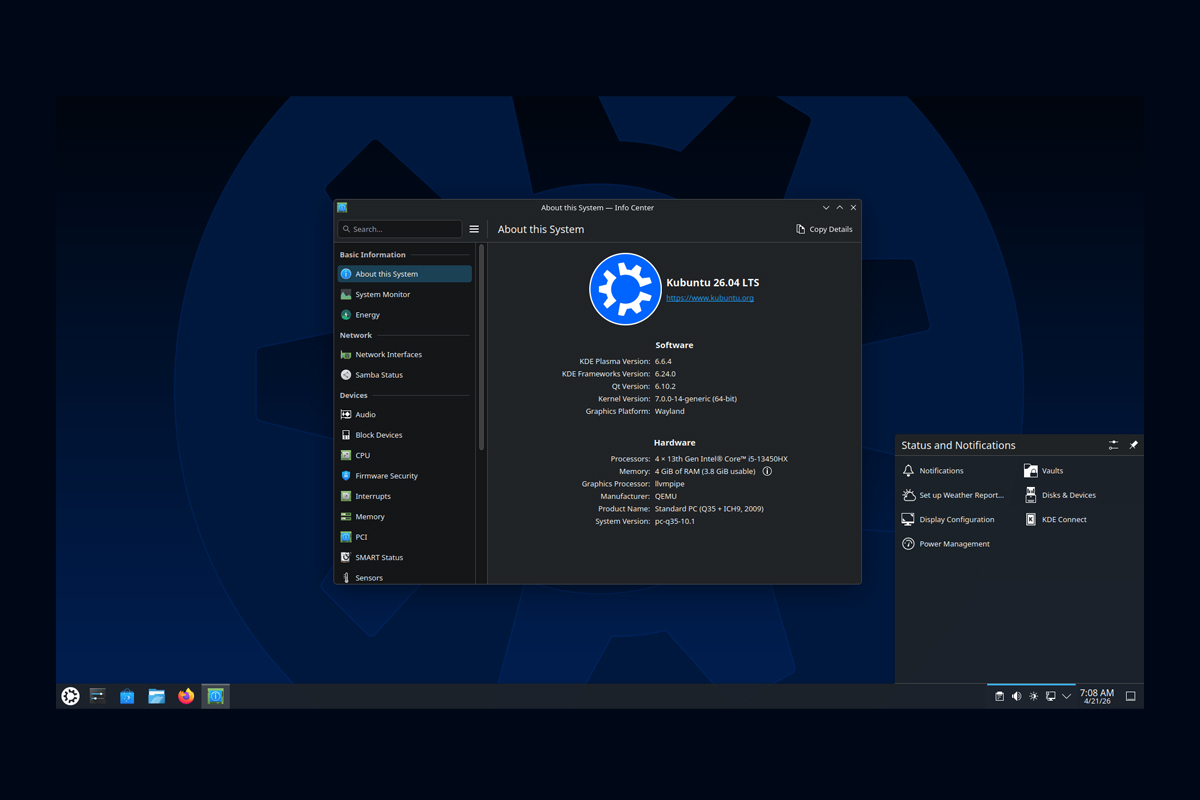Open the clipboard tray icon
The height and width of the screenshot is (800, 1200).
[x=999, y=696]
